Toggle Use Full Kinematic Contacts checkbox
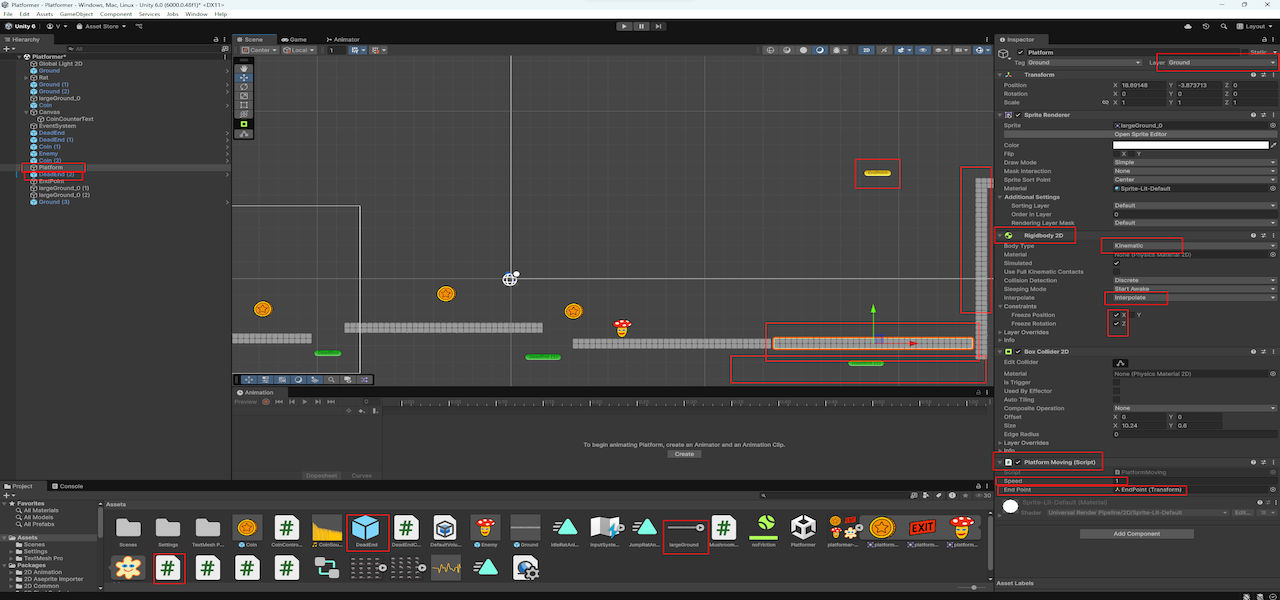1280x600 pixels. point(1117,272)
